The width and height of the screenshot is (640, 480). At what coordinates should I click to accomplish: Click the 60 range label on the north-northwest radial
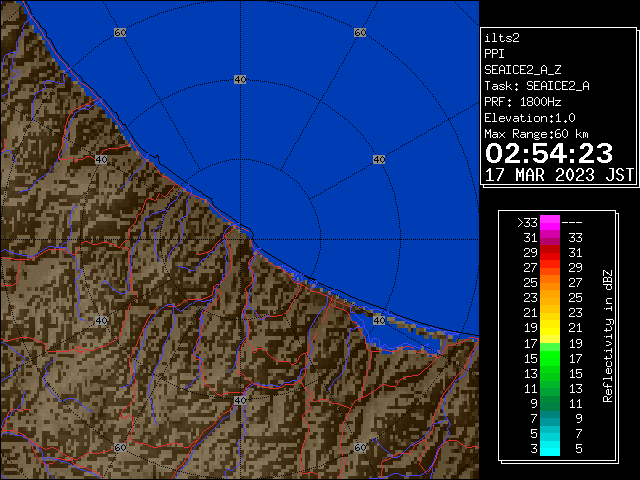click(120, 33)
